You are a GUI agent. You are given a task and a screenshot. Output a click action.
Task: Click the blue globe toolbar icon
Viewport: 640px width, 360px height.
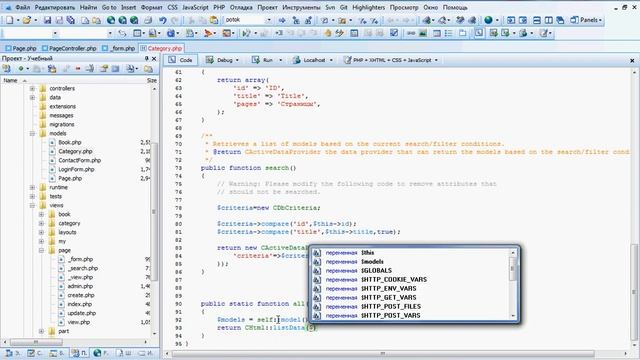click(488, 20)
